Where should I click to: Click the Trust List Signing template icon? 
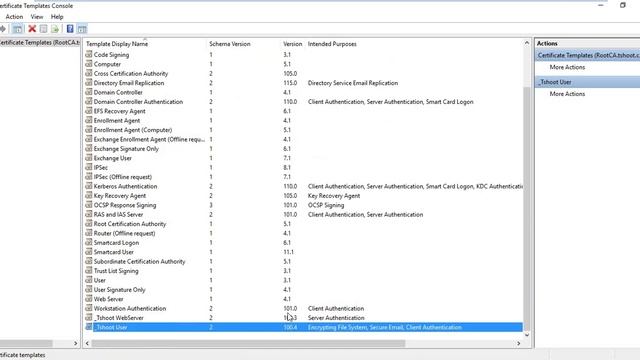(x=89, y=270)
